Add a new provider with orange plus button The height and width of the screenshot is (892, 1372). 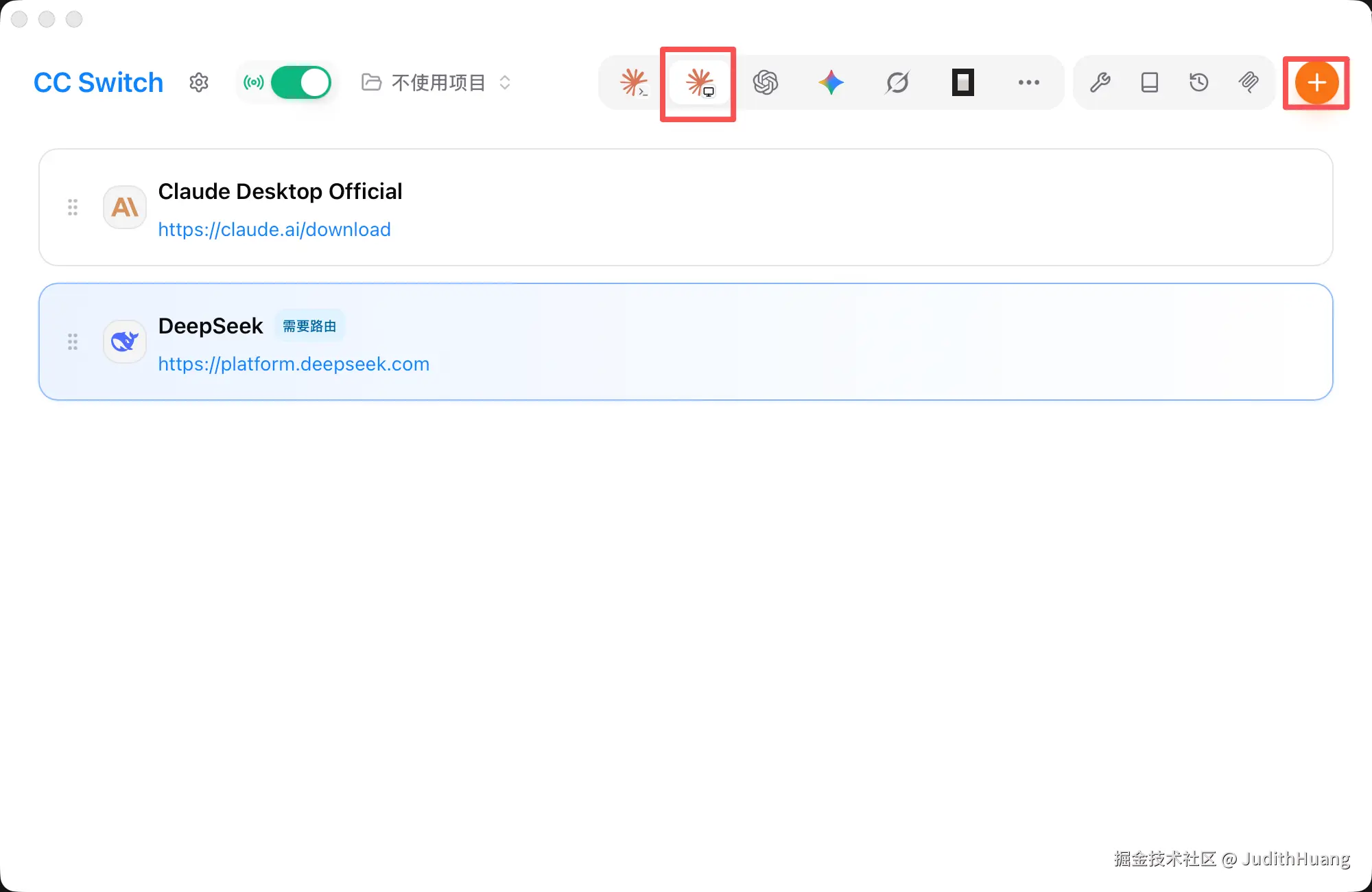coord(1316,82)
